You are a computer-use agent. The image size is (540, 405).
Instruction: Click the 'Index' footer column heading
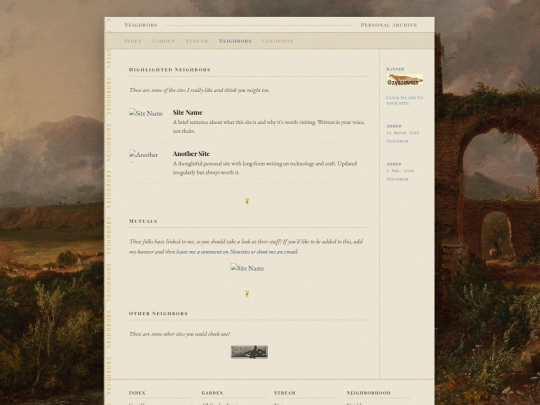137,393
